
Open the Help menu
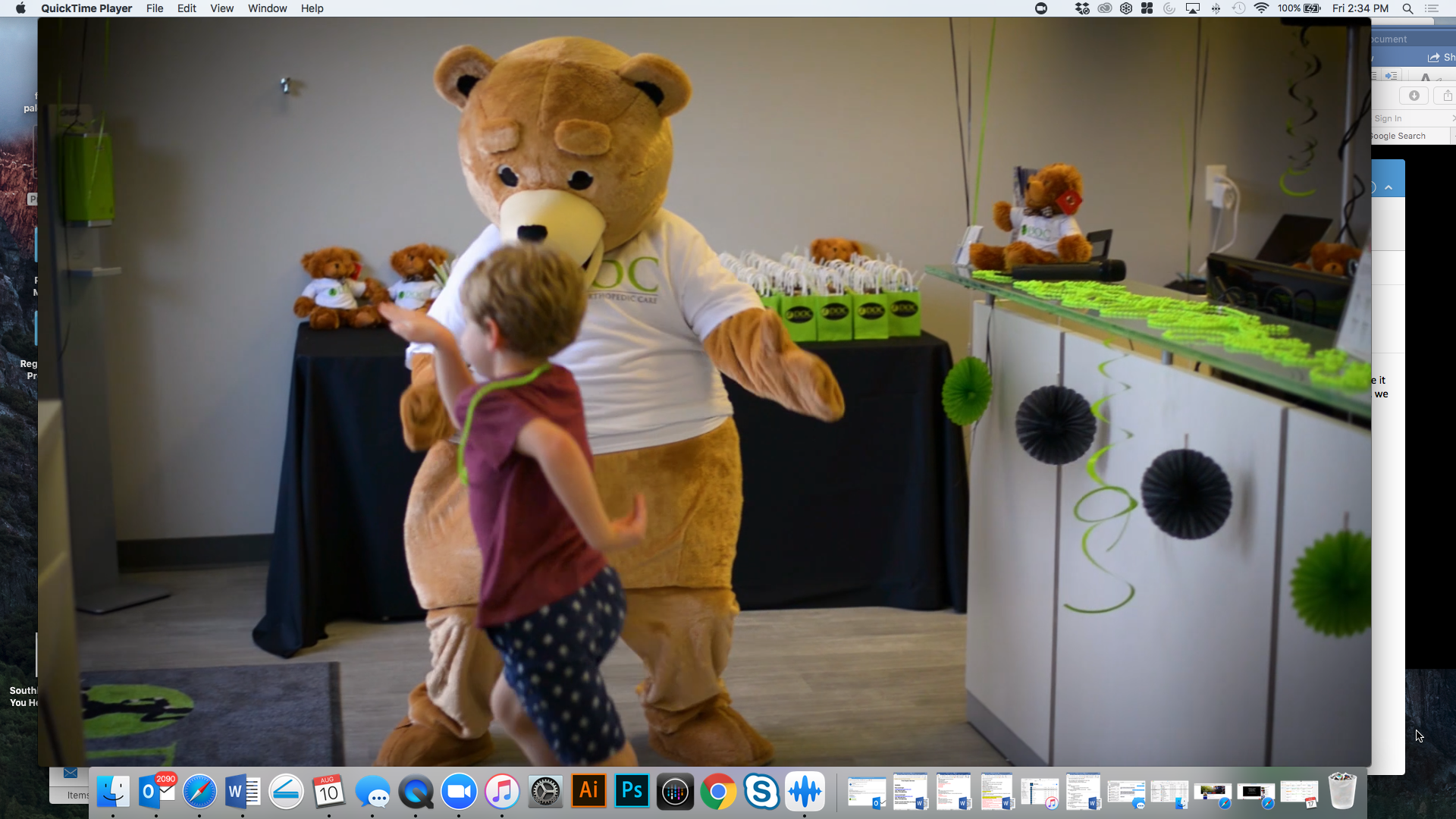point(312,8)
